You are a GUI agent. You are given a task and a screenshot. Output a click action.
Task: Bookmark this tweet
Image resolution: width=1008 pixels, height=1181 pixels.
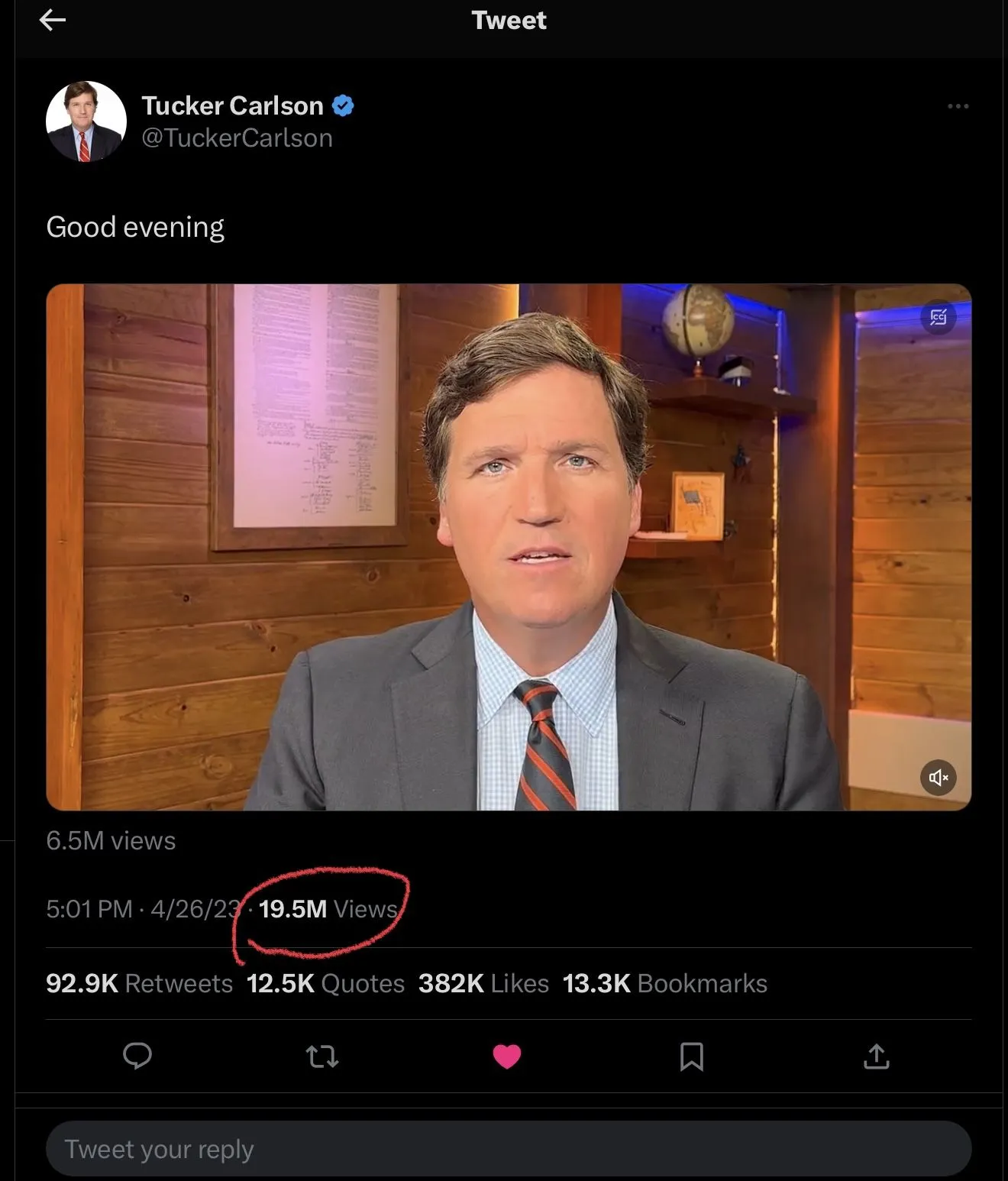[691, 1056]
